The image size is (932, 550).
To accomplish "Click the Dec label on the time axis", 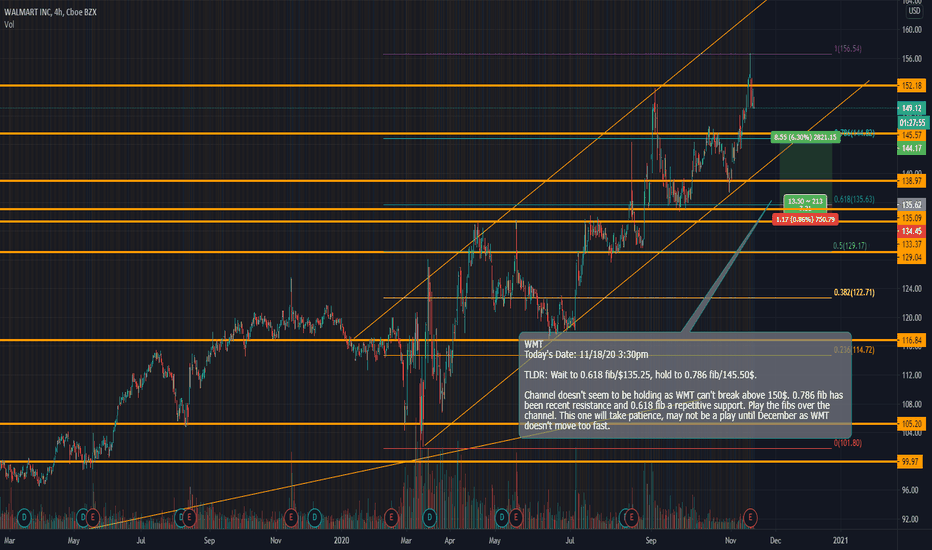I will pyautogui.click(x=775, y=540).
